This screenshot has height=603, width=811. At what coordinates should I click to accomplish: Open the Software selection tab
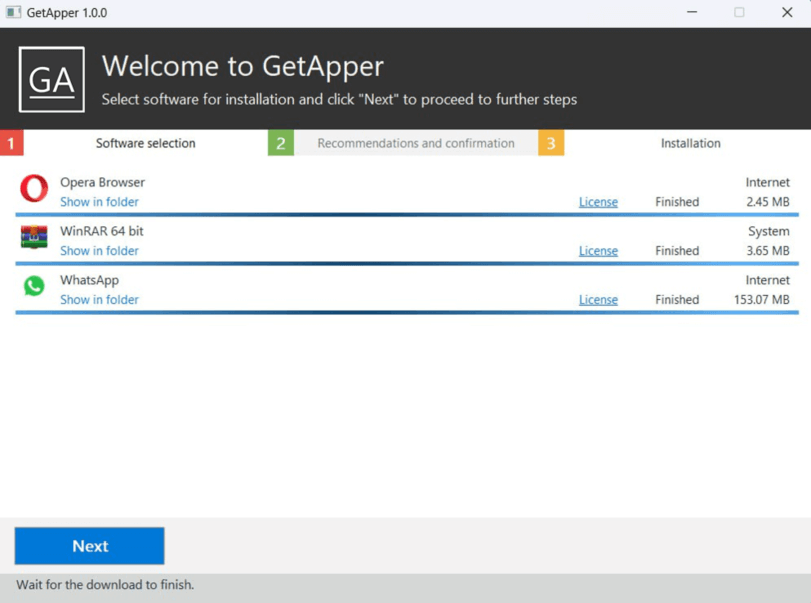pos(145,143)
